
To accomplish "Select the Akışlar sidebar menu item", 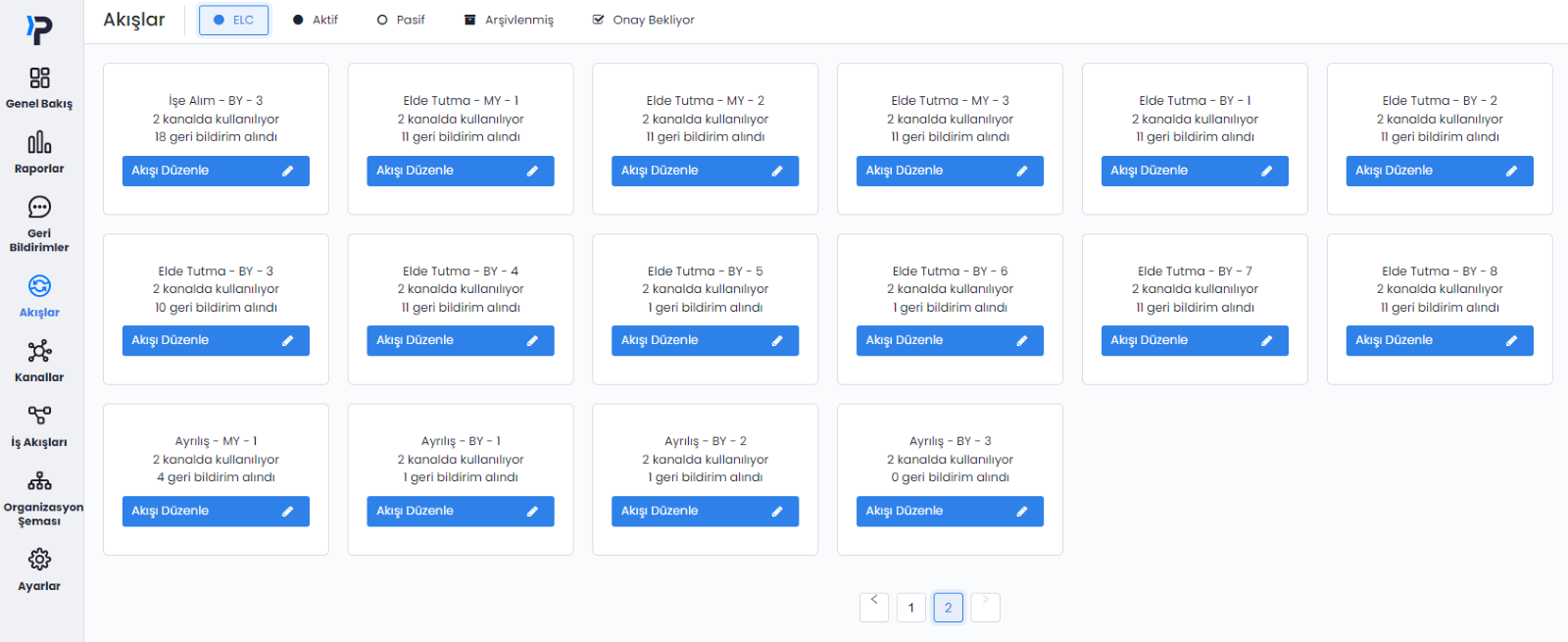I will pyautogui.click(x=39, y=296).
